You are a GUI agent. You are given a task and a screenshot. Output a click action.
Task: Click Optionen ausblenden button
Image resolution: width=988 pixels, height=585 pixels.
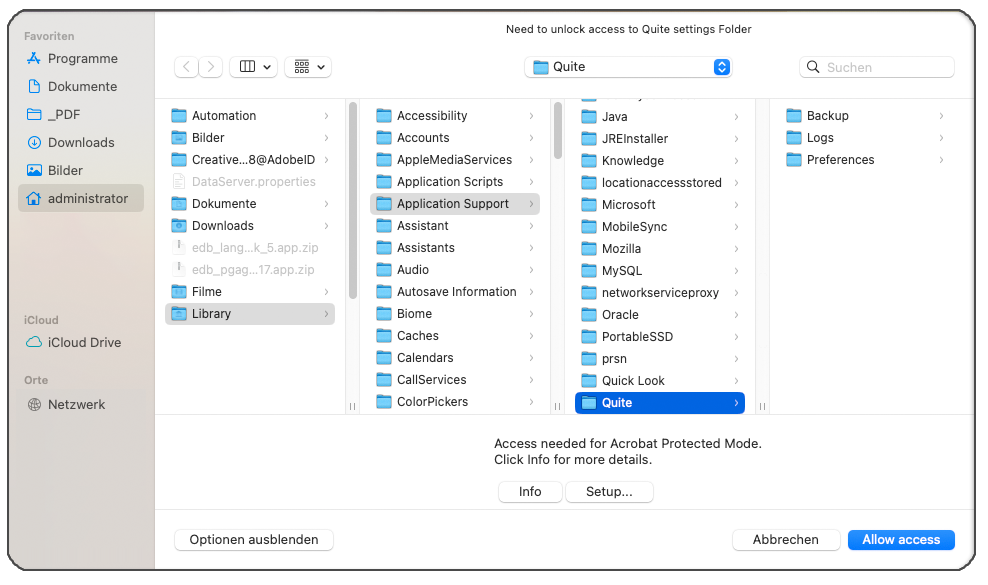click(254, 540)
